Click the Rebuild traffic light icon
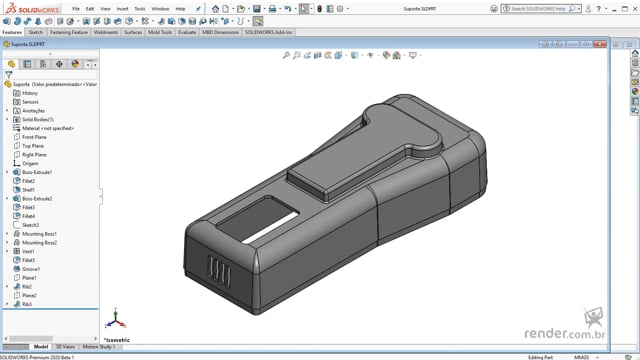 click(x=320, y=9)
